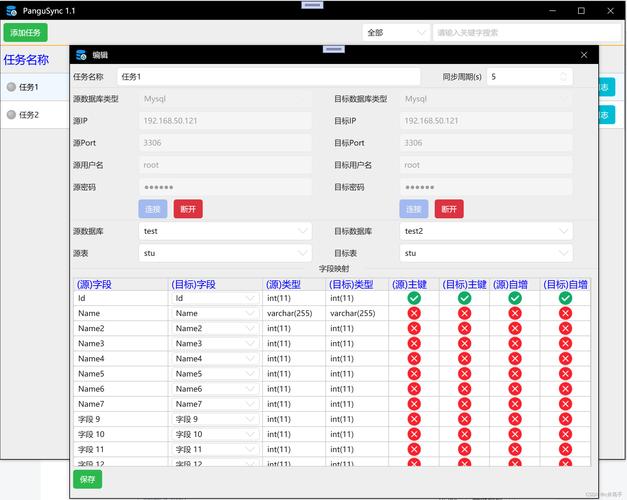627x500 pixels.
Task: Open the 源数据库 dropdown showing test
Action: 225,231
